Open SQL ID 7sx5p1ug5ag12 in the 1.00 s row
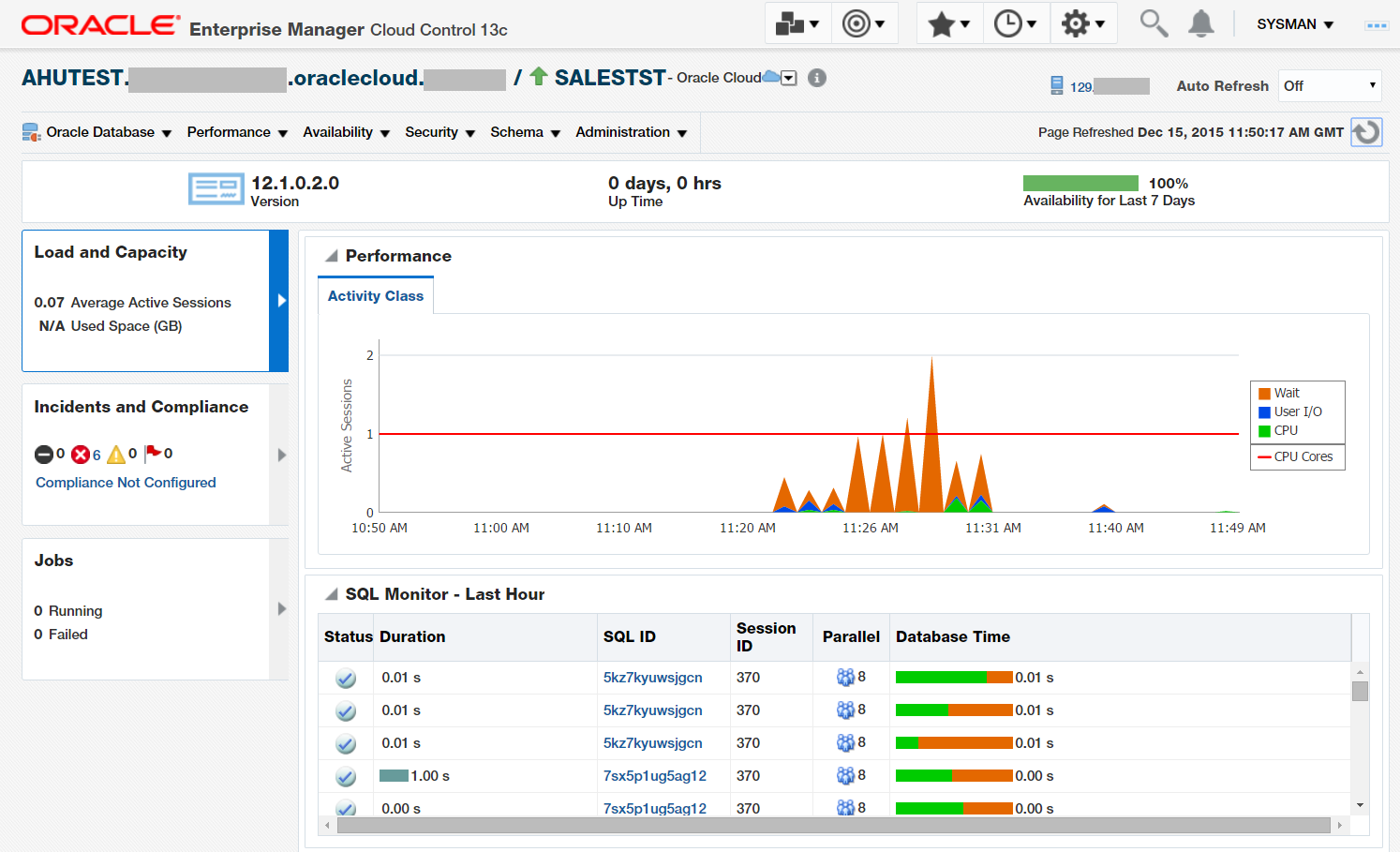This screenshot has height=852, width=1400. 654,776
